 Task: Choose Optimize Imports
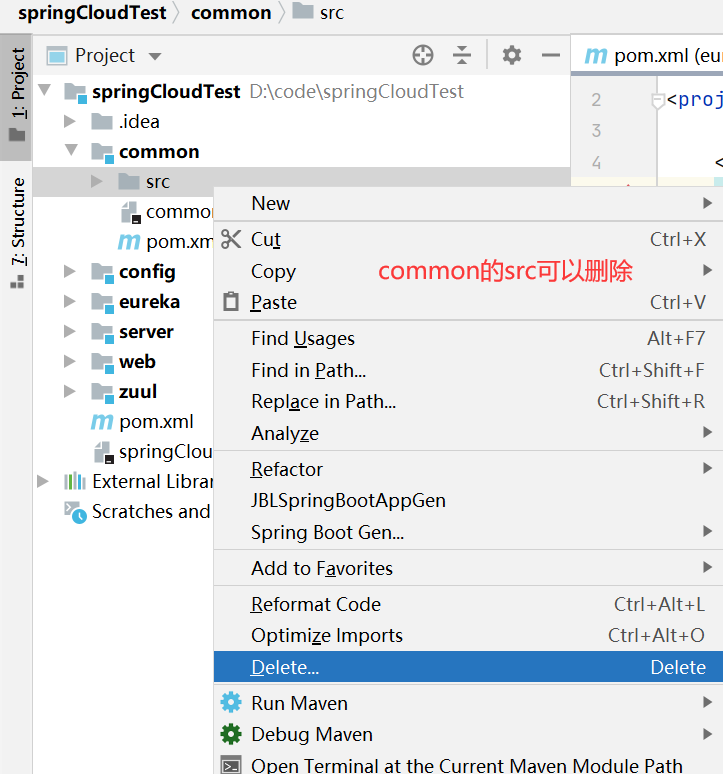pos(468,635)
